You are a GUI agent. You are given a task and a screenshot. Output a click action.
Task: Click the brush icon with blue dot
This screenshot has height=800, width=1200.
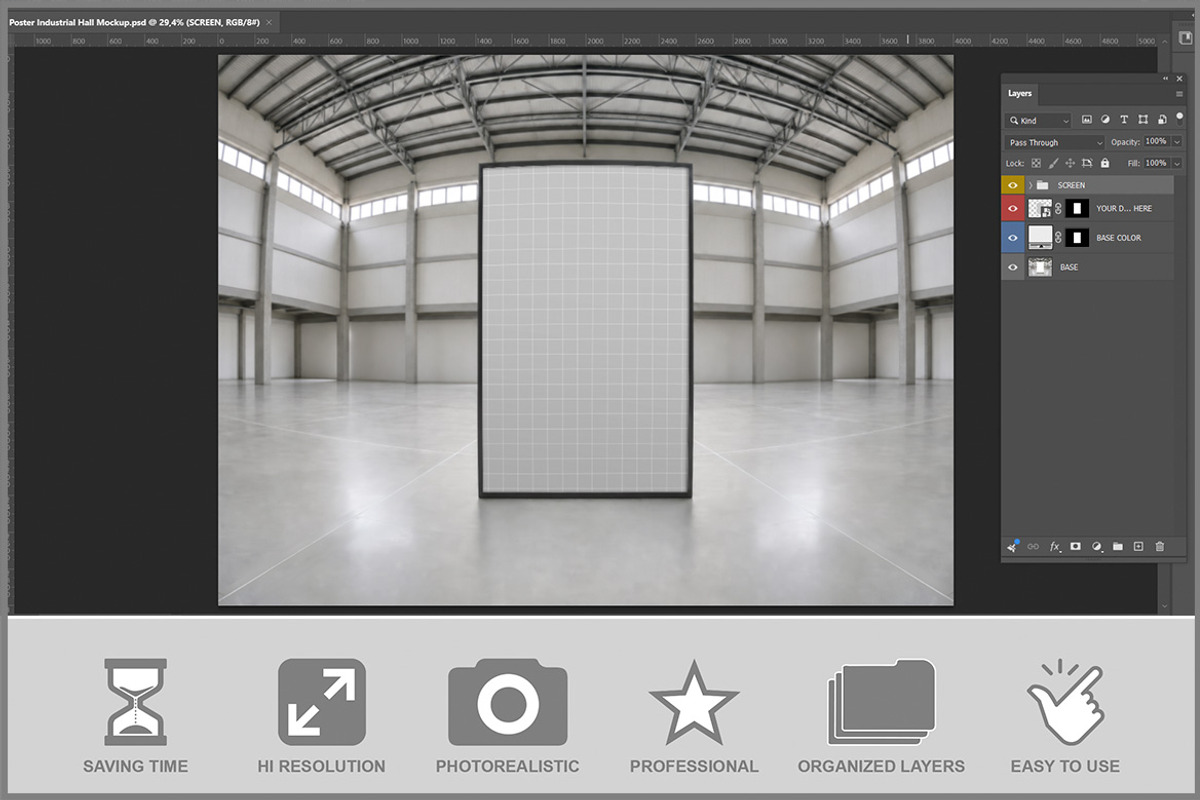pos(1013,546)
